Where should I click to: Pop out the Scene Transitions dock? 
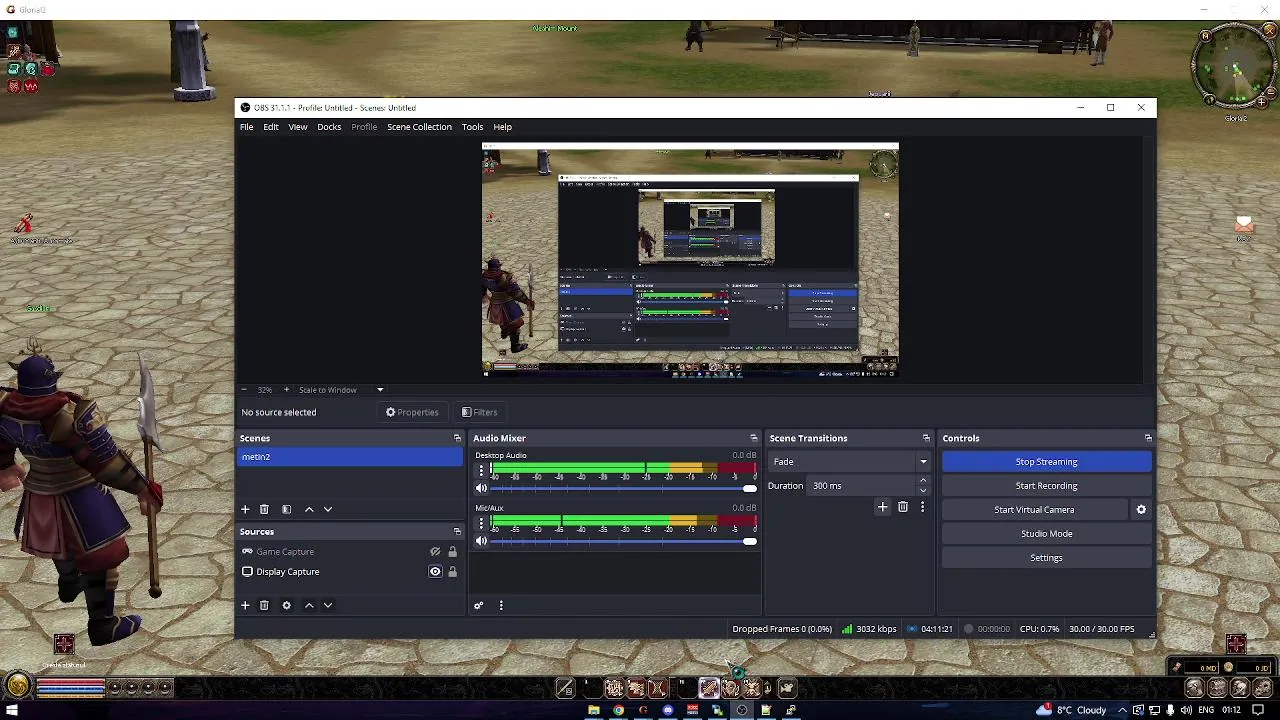pos(926,438)
